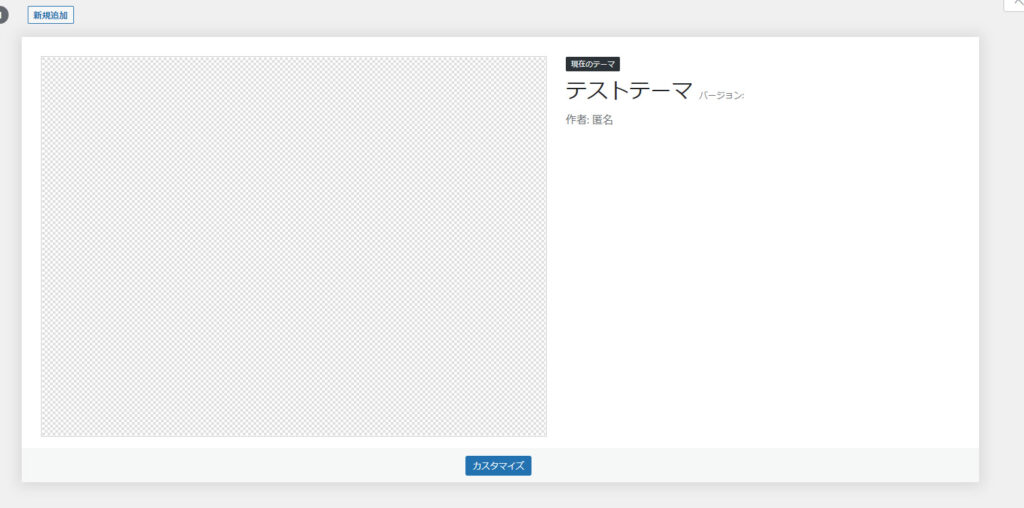
Task: Click the dark round theme count badge
Action: (x=3, y=15)
